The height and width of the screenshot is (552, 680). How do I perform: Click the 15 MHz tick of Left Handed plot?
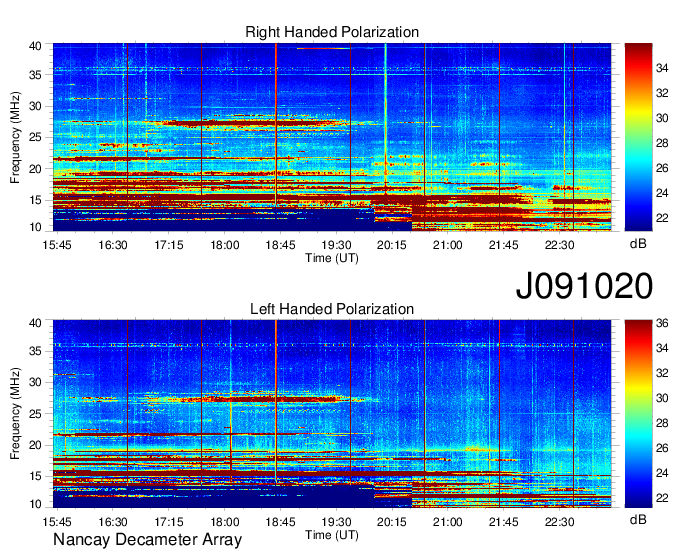click(x=35, y=477)
